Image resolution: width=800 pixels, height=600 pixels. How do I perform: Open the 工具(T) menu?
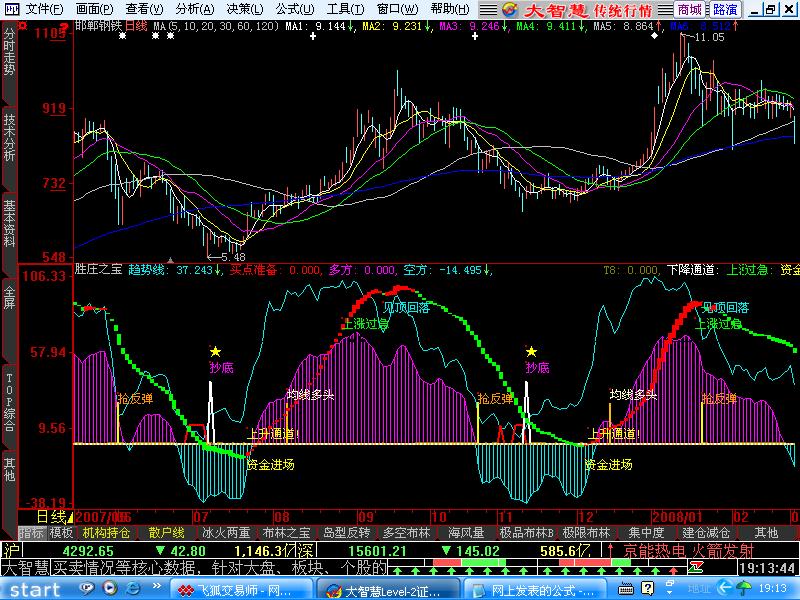345,9
